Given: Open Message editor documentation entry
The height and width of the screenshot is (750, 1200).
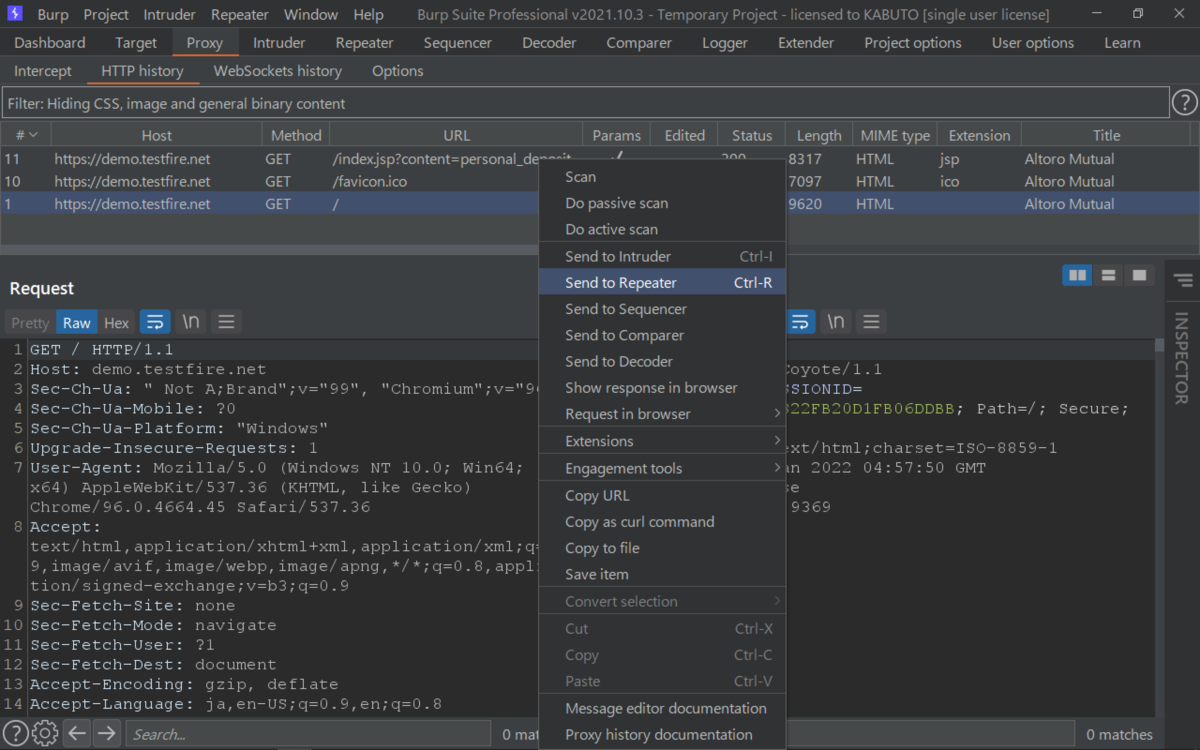Looking at the screenshot, I should pyautogui.click(x=662, y=708).
